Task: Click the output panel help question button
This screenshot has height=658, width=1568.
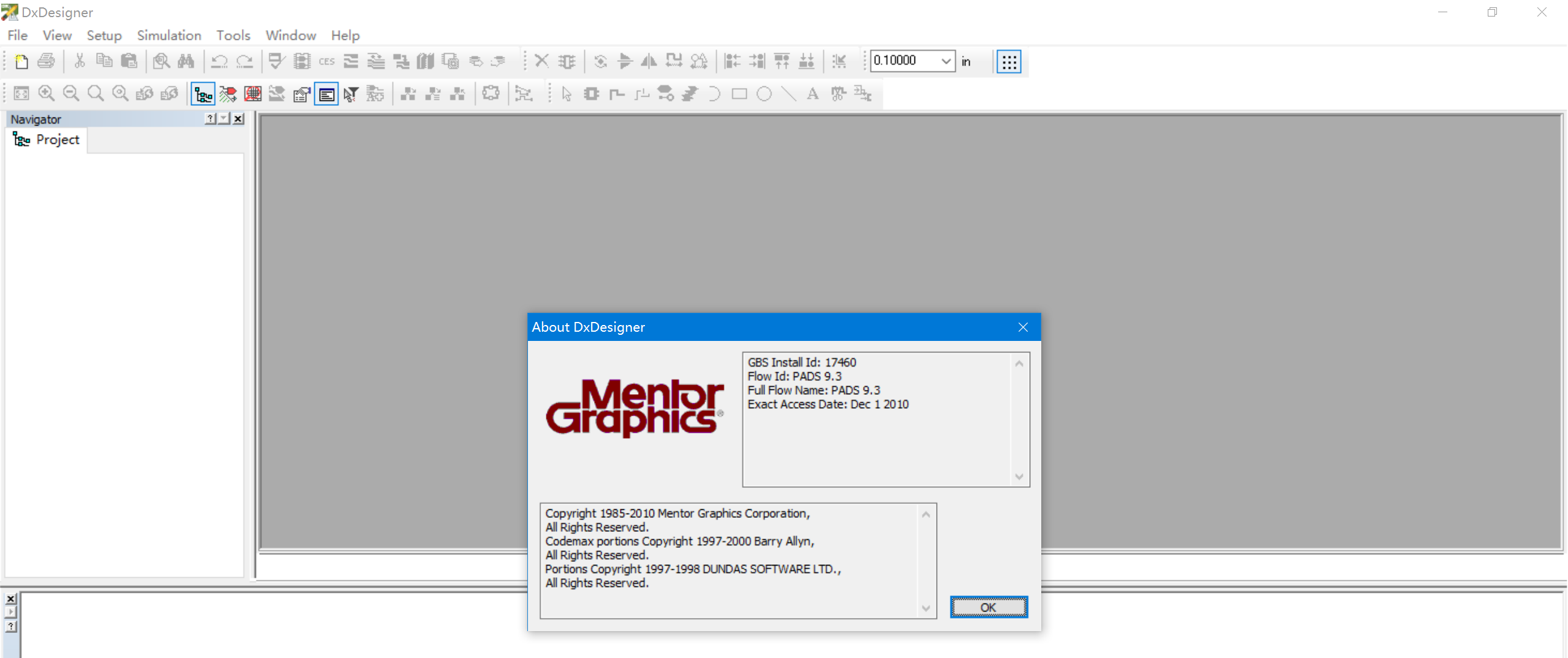Action: [x=11, y=626]
